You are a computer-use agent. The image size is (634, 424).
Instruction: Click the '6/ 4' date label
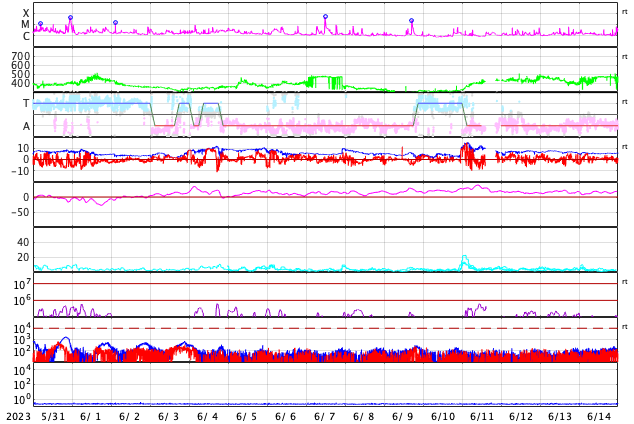coord(207,417)
